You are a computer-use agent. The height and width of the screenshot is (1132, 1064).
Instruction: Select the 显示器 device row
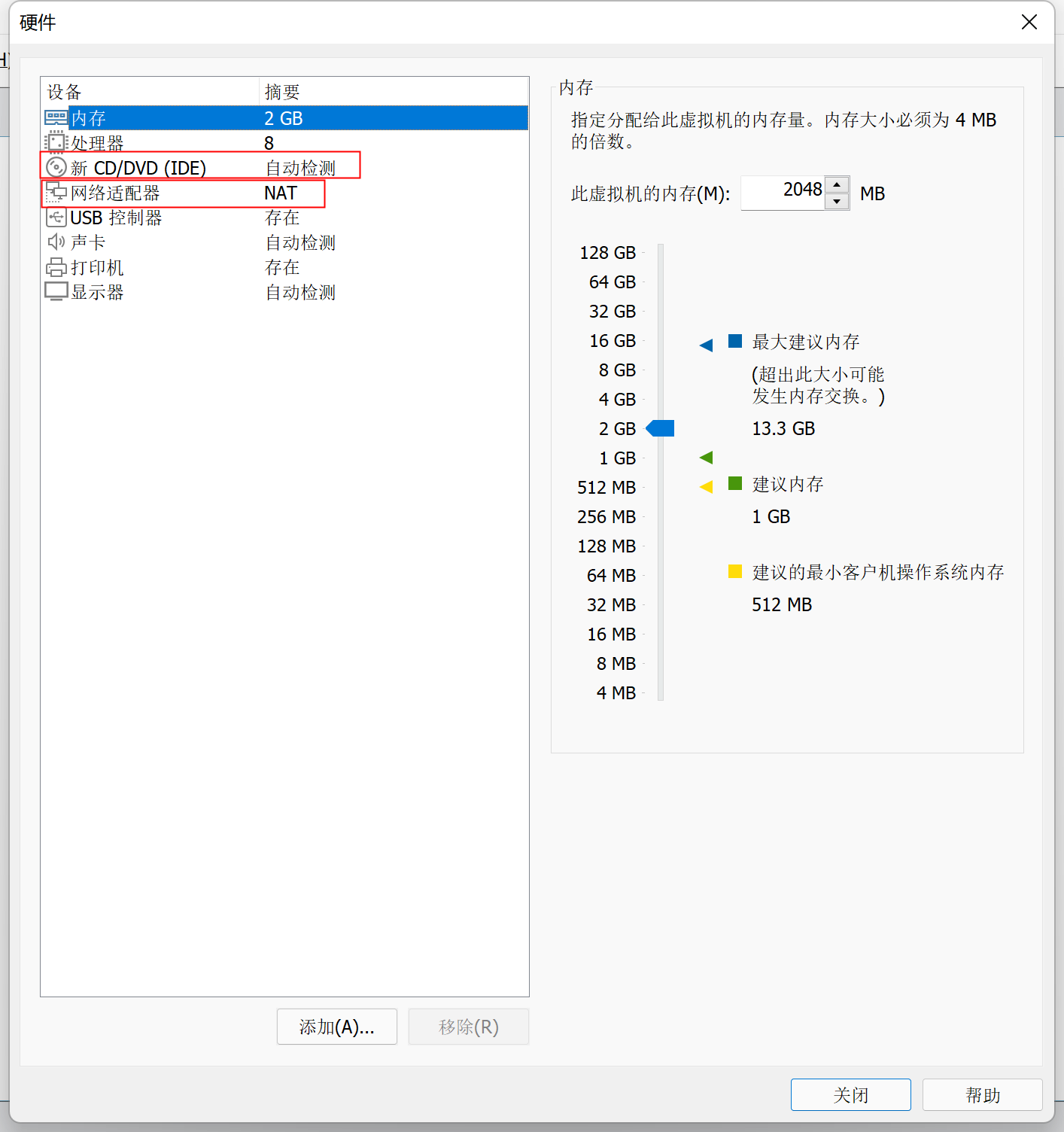point(284,292)
